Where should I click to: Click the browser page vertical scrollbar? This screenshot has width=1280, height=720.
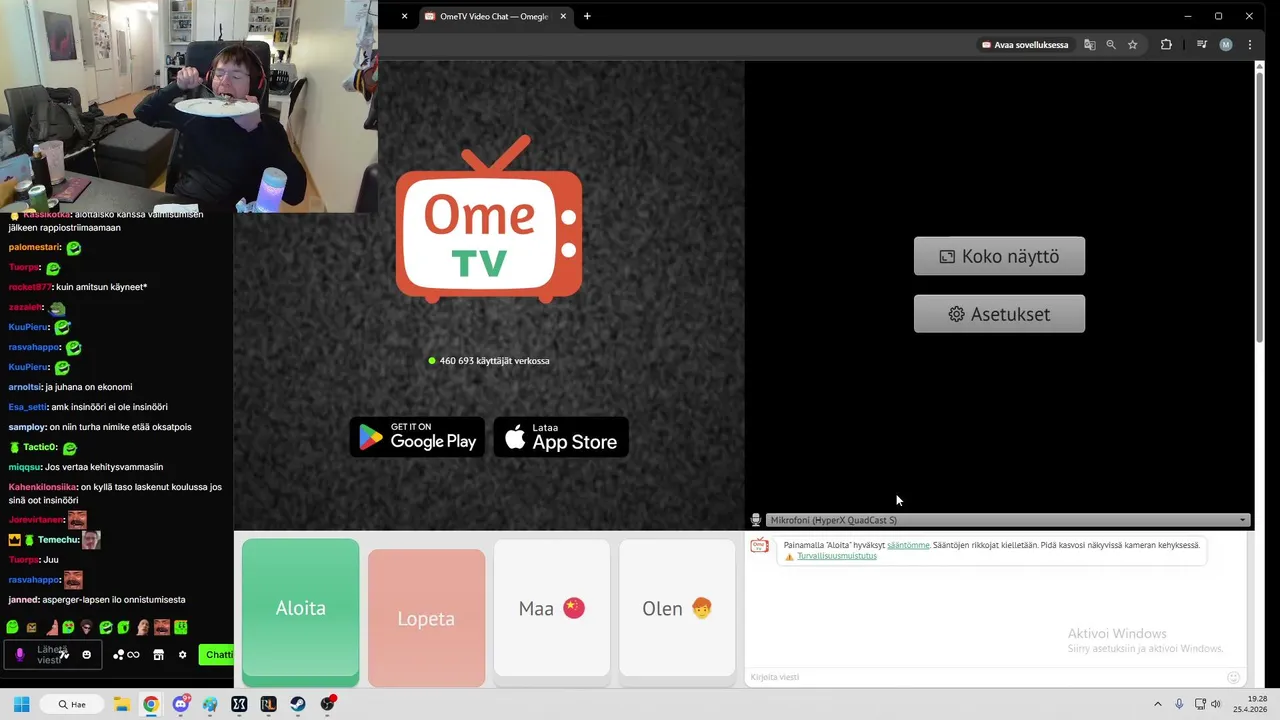tap(1259, 210)
